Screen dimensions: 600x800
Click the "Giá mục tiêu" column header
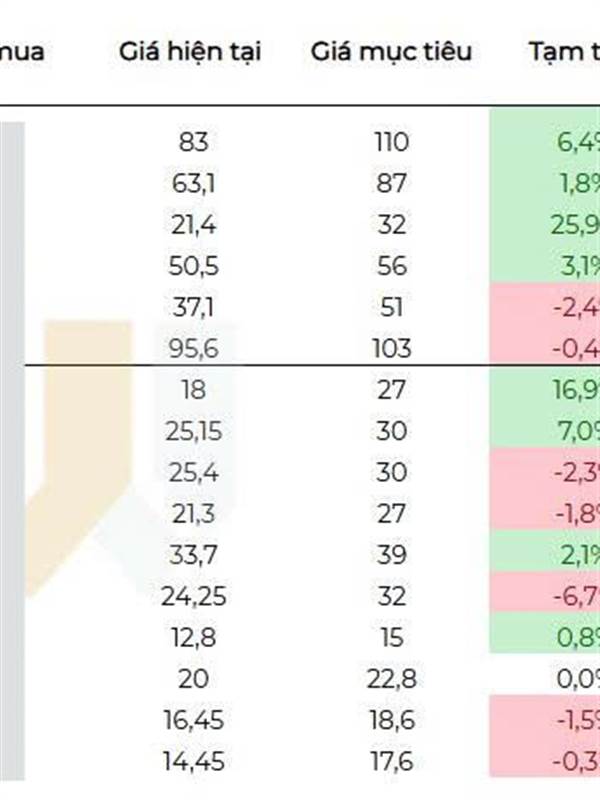coord(390,51)
